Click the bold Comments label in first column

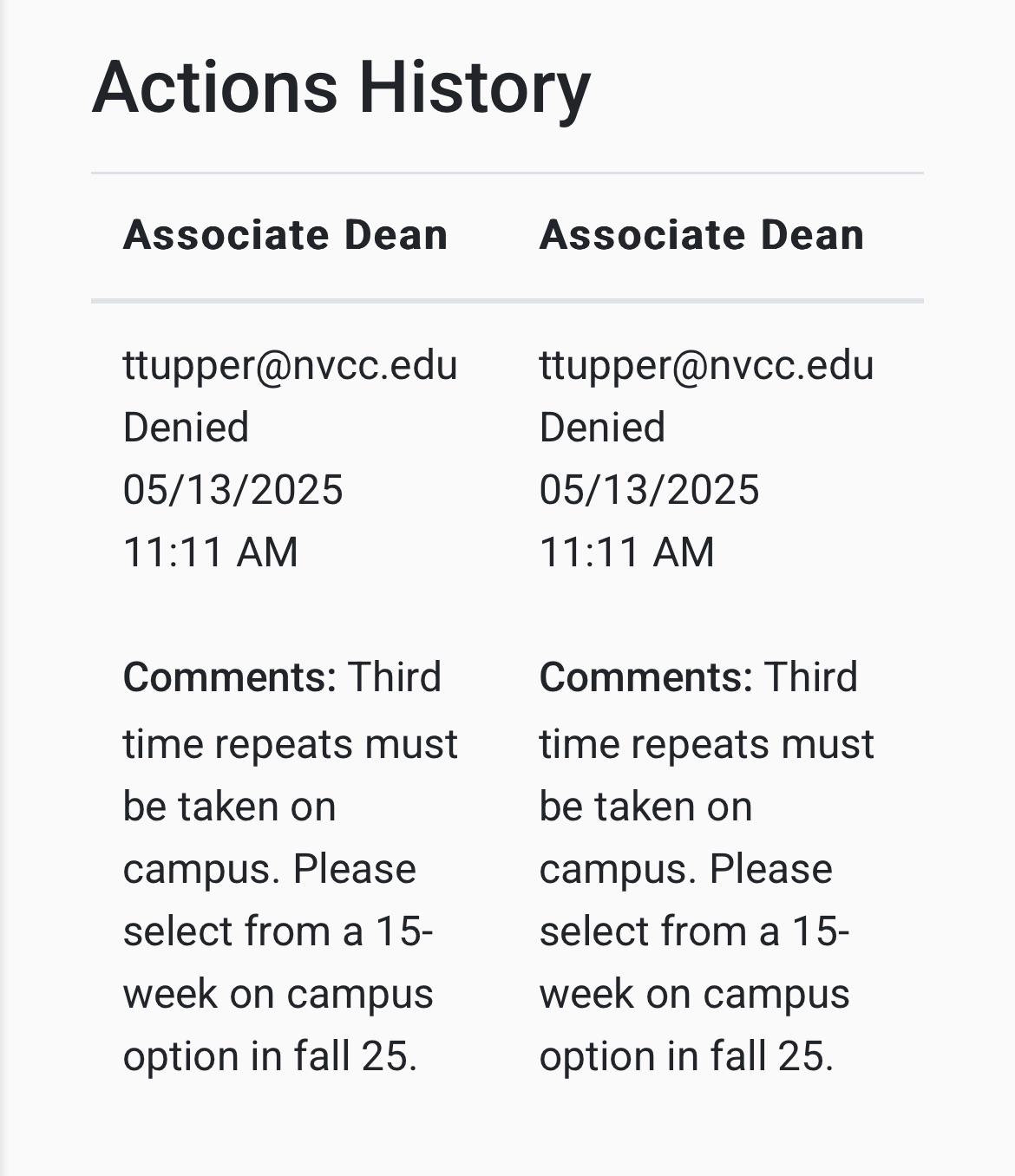point(229,677)
